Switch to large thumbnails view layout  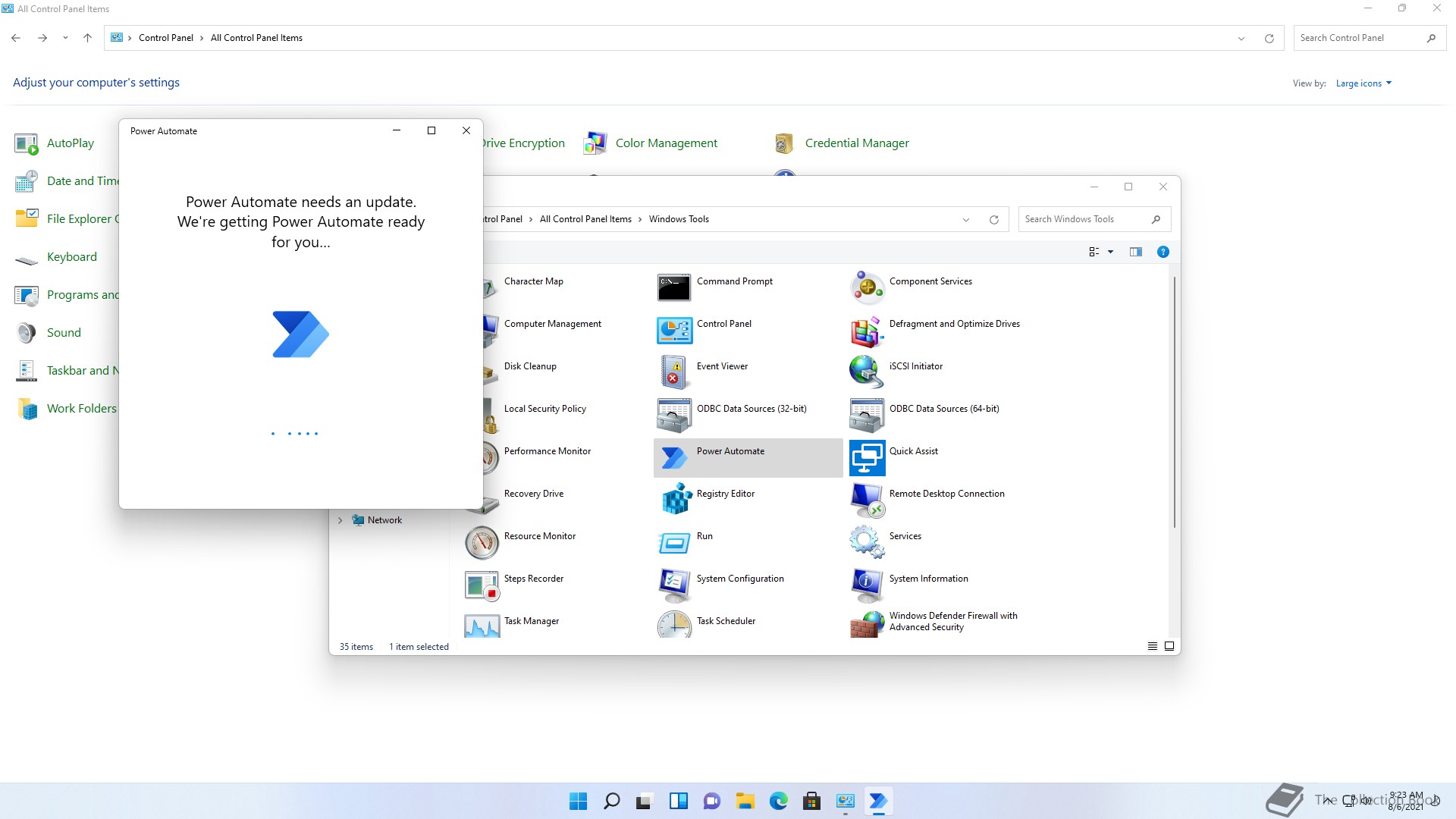pyautogui.click(x=1169, y=646)
